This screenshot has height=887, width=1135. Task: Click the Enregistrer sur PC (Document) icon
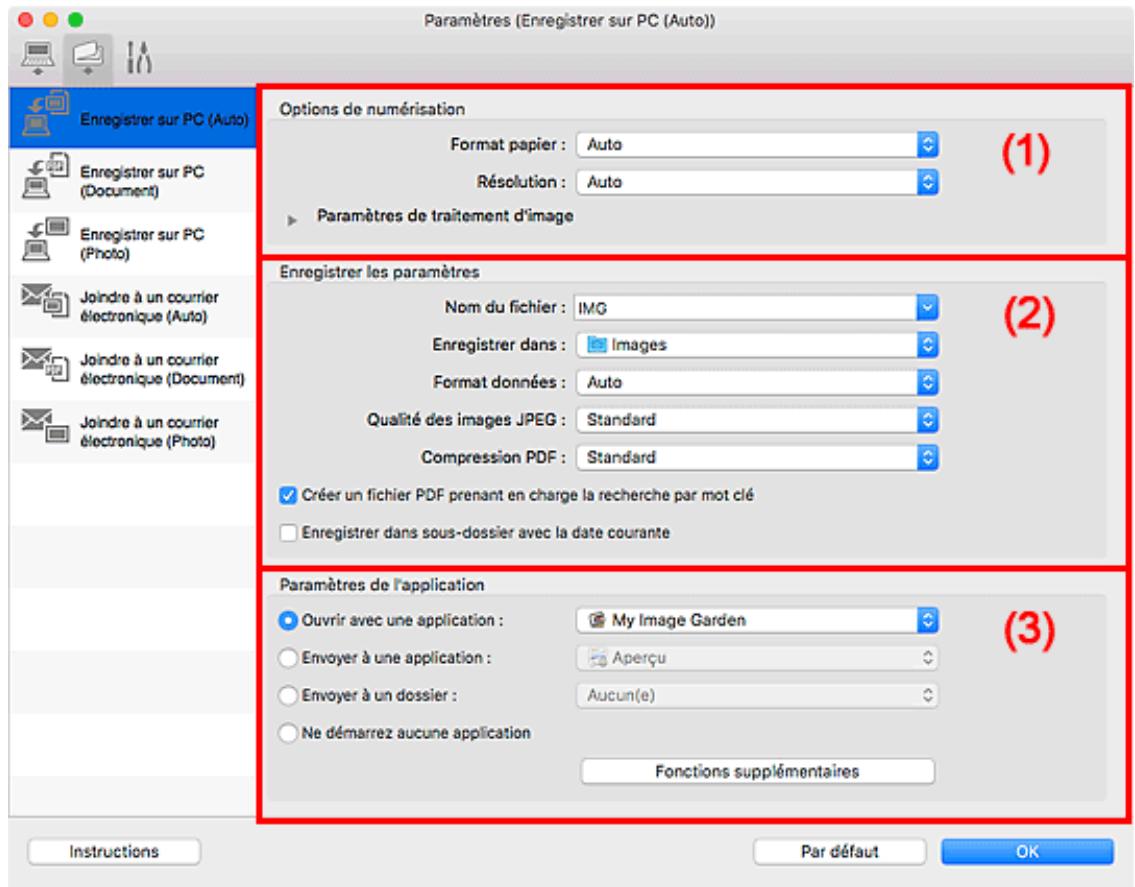click(46, 177)
